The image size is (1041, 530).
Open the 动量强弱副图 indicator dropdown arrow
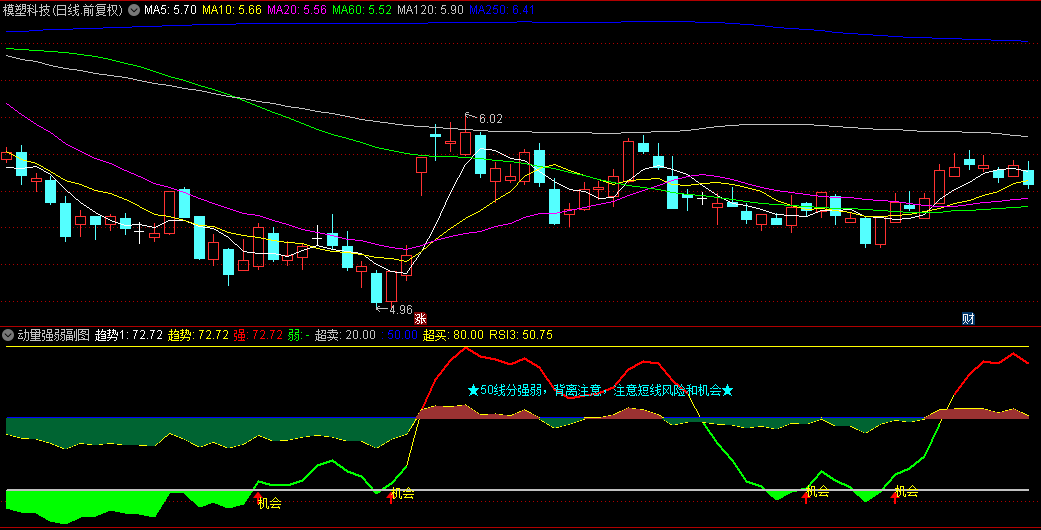coord(8,335)
